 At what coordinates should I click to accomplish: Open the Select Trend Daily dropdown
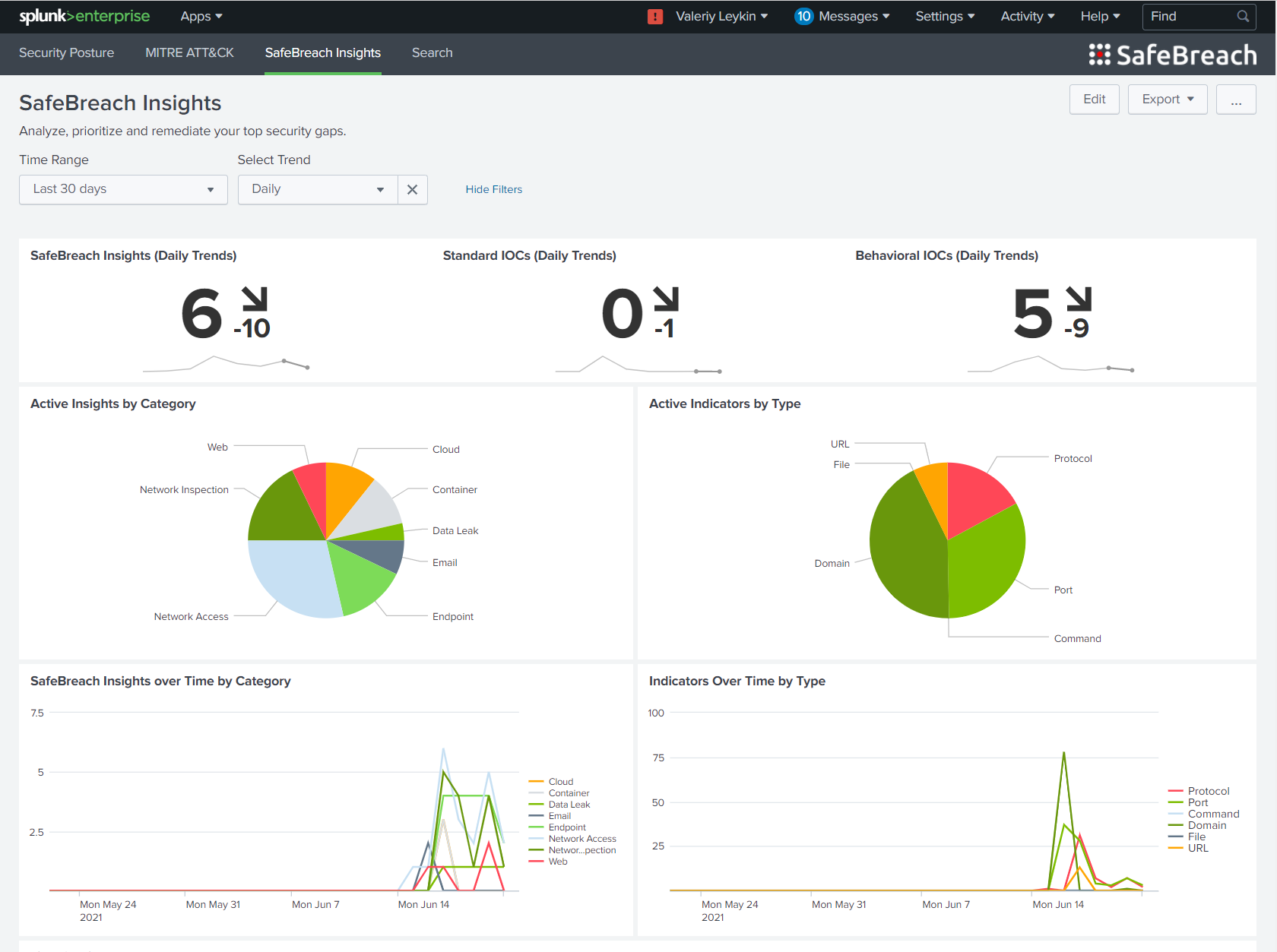pos(318,189)
